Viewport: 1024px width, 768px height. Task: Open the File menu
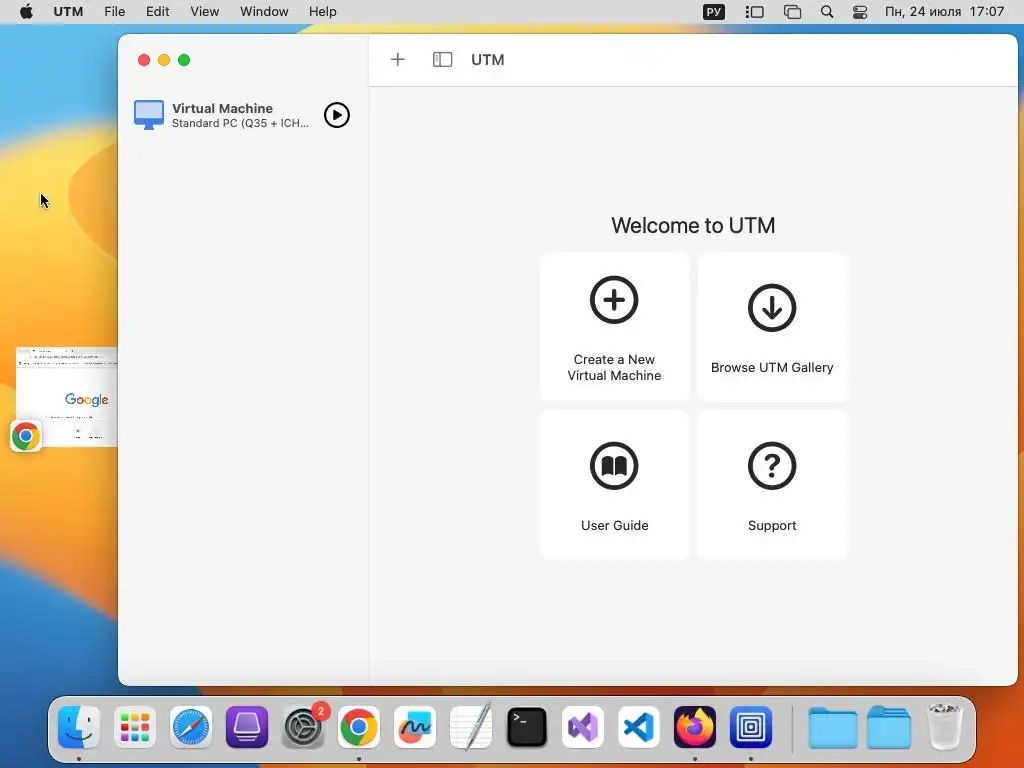(114, 12)
